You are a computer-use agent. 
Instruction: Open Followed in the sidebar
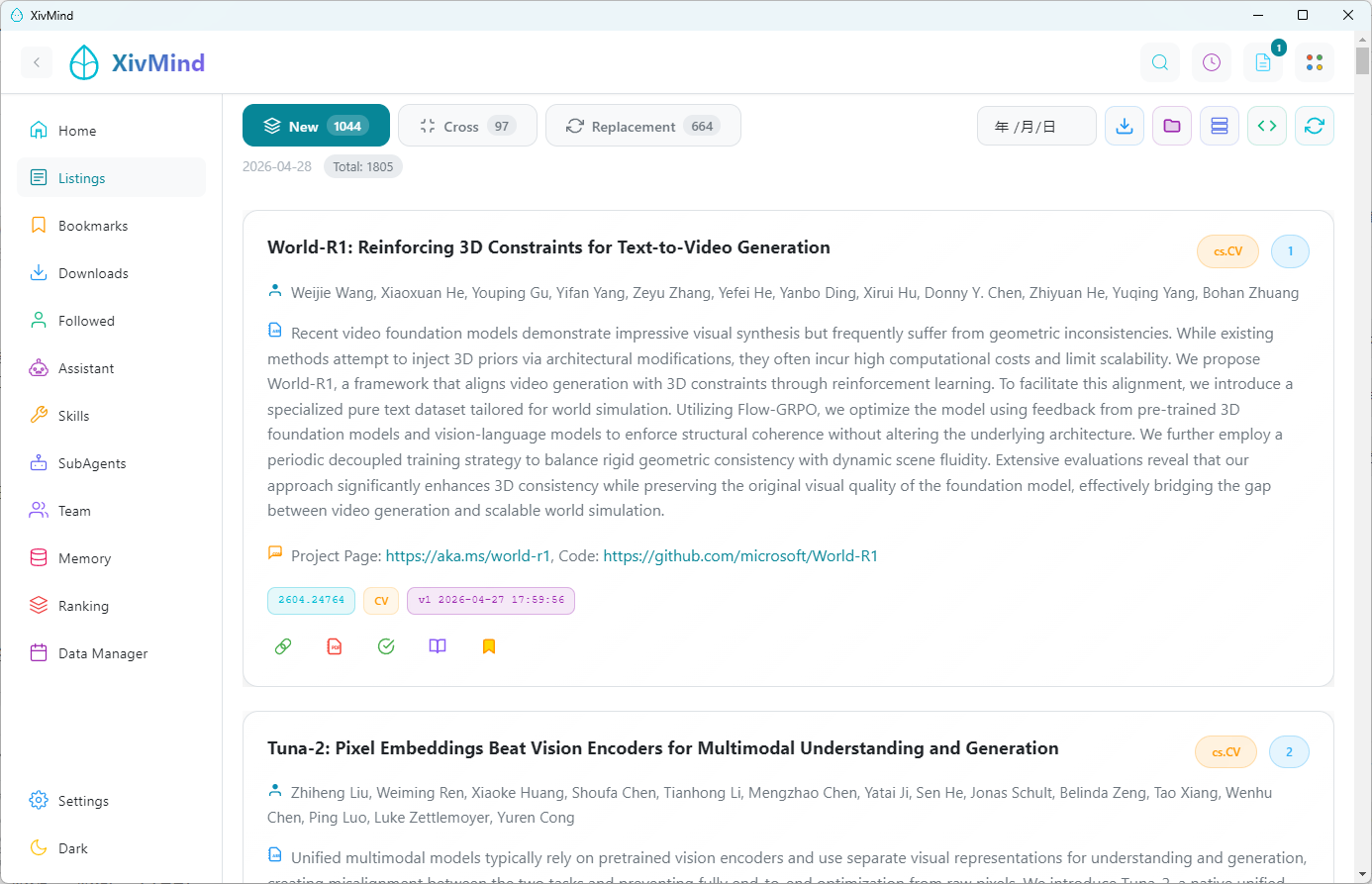(x=112, y=321)
